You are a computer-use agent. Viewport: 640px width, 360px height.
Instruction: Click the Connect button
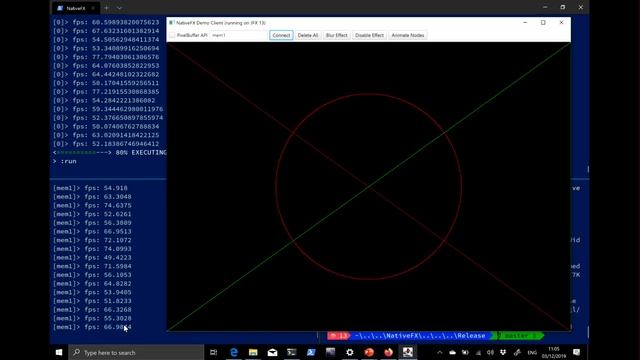coord(281,36)
